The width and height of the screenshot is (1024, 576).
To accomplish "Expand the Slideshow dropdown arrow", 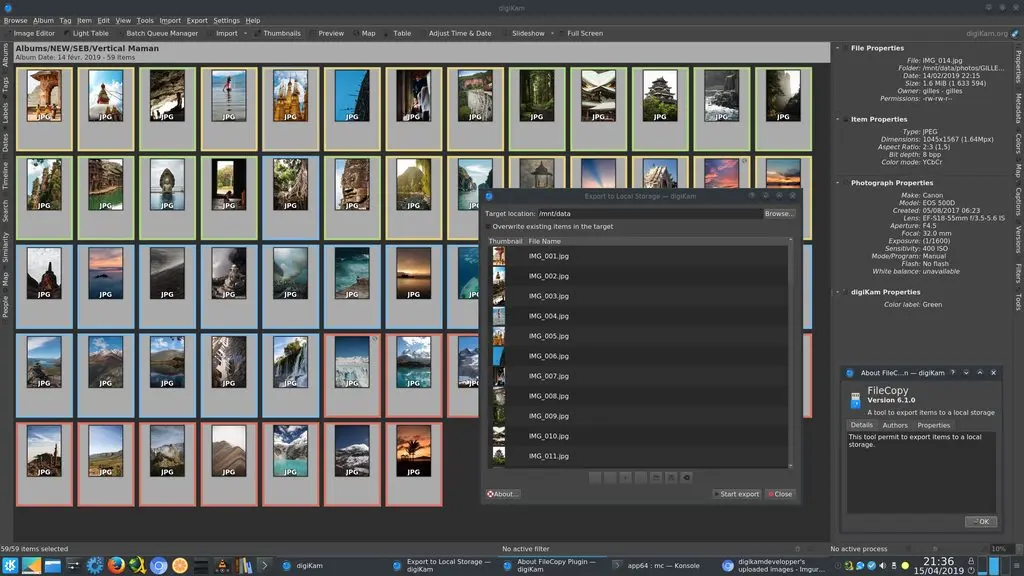I will [x=554, y=33].
